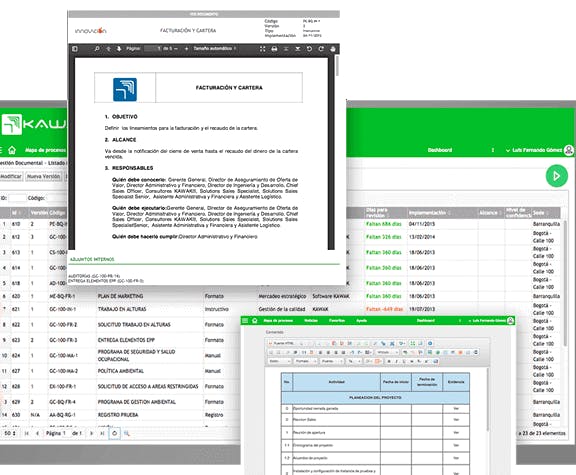This screenshot has width=576, height=475.
Task: Click Fuente HTML source button in editor
Action: (x=281, y=343)
